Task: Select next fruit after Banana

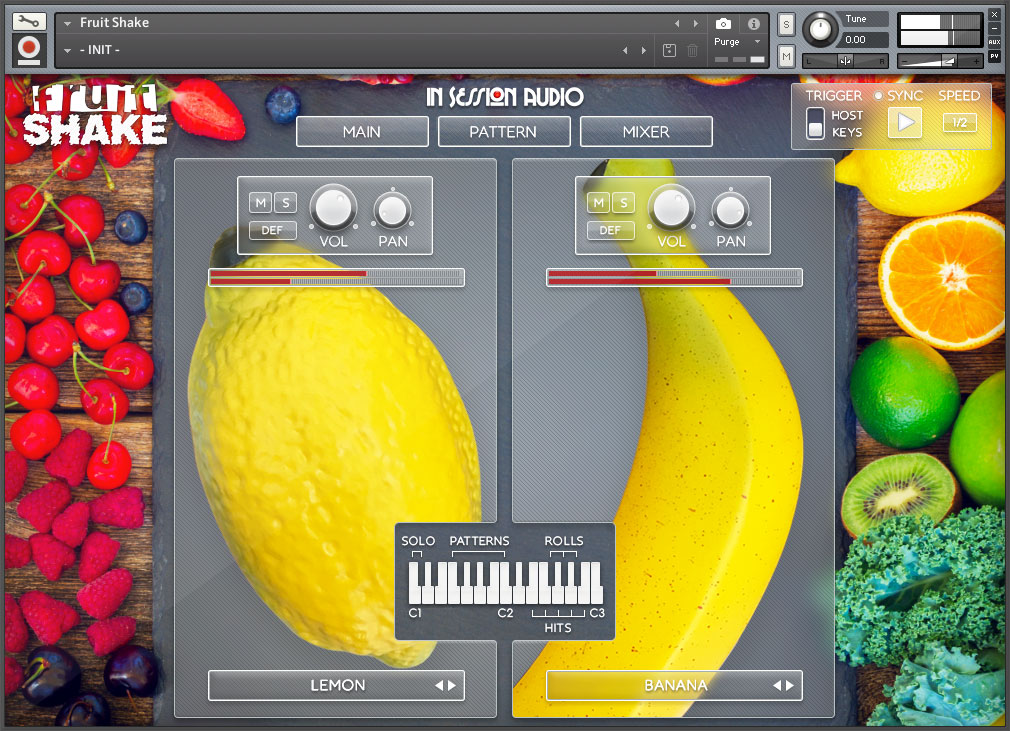Action: tap(790, 686)
